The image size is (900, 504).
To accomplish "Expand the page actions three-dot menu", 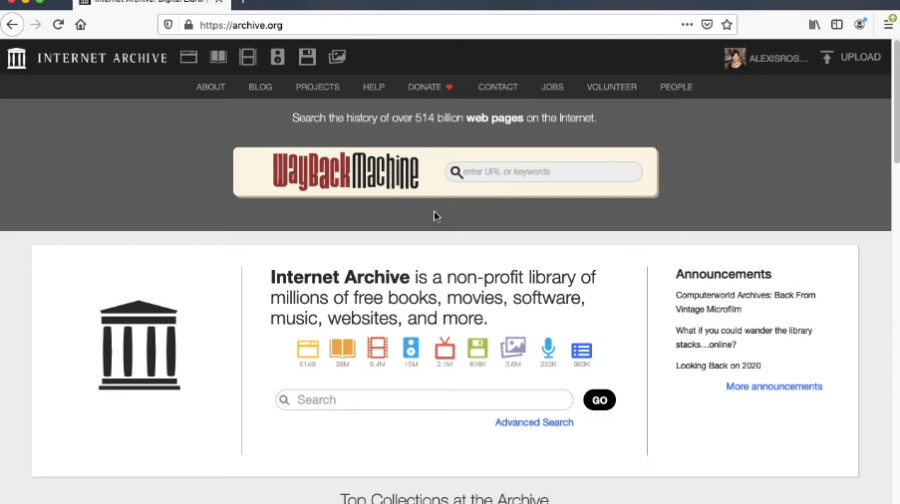I will coord(687,25).
